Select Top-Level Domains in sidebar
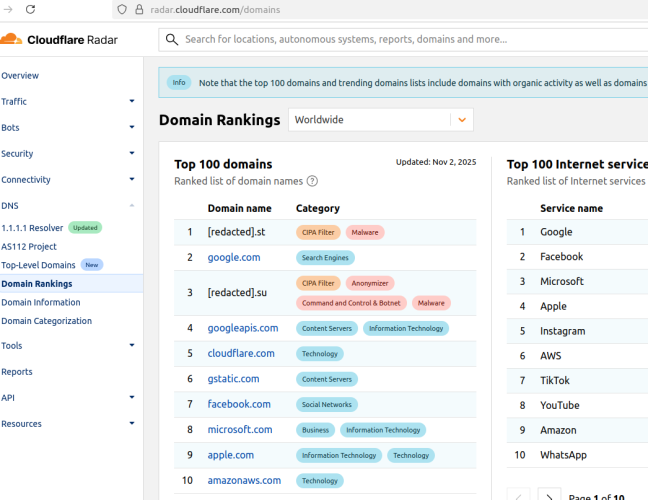 [38, 265]
